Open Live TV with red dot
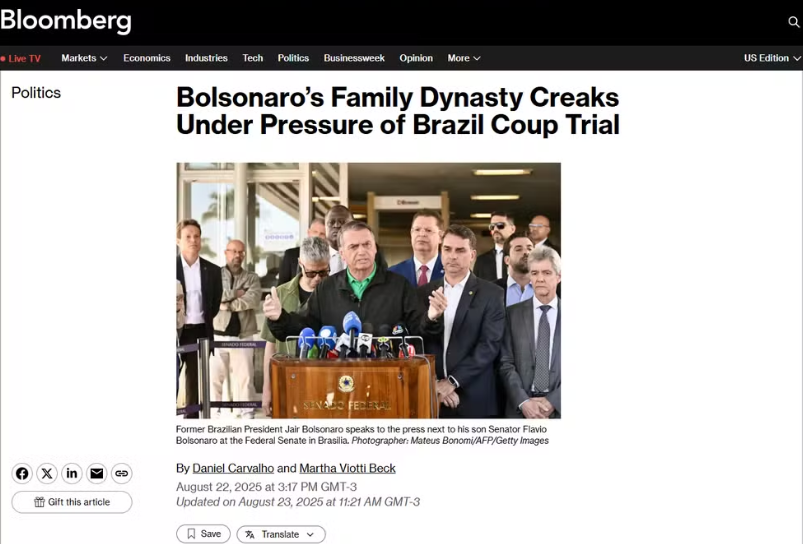803x544 pixels. 21,58
